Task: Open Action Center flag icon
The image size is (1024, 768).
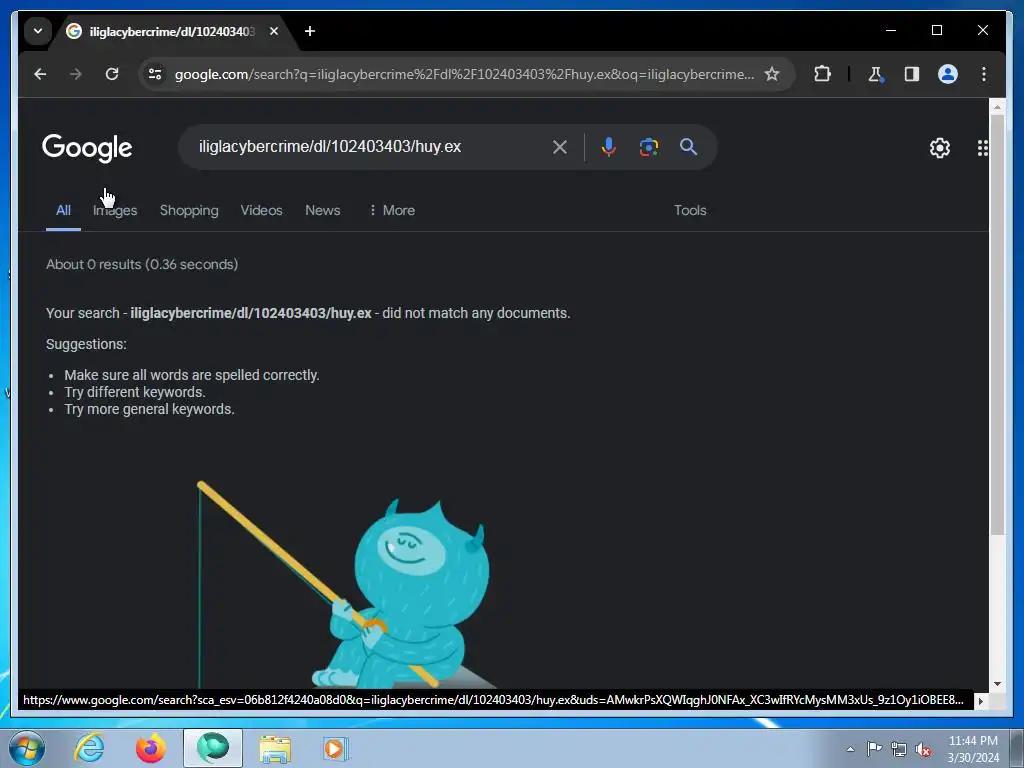Action: pos(874,748)
